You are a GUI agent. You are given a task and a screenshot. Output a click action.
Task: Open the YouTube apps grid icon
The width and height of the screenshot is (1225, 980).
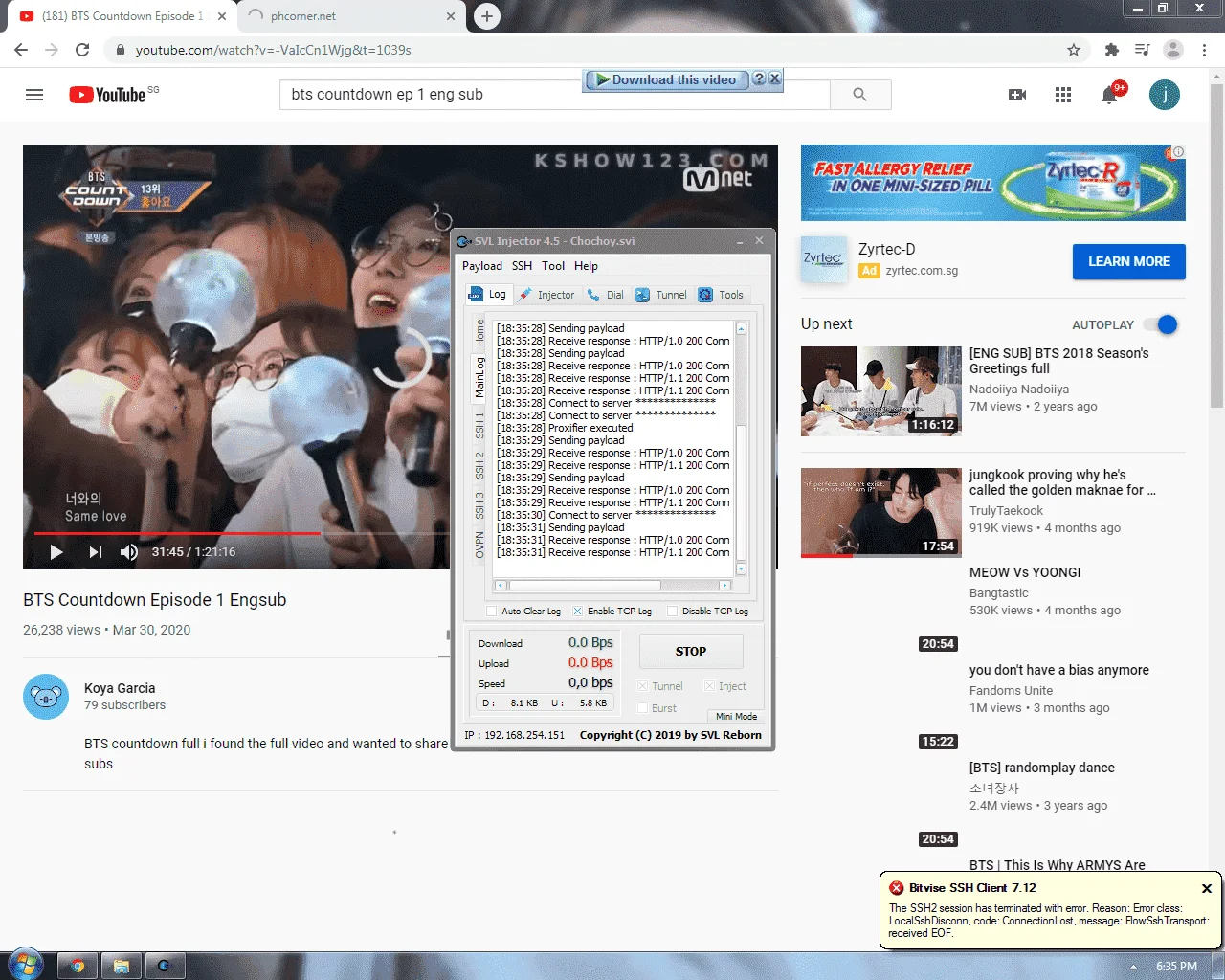click(x=1063, y=95)
